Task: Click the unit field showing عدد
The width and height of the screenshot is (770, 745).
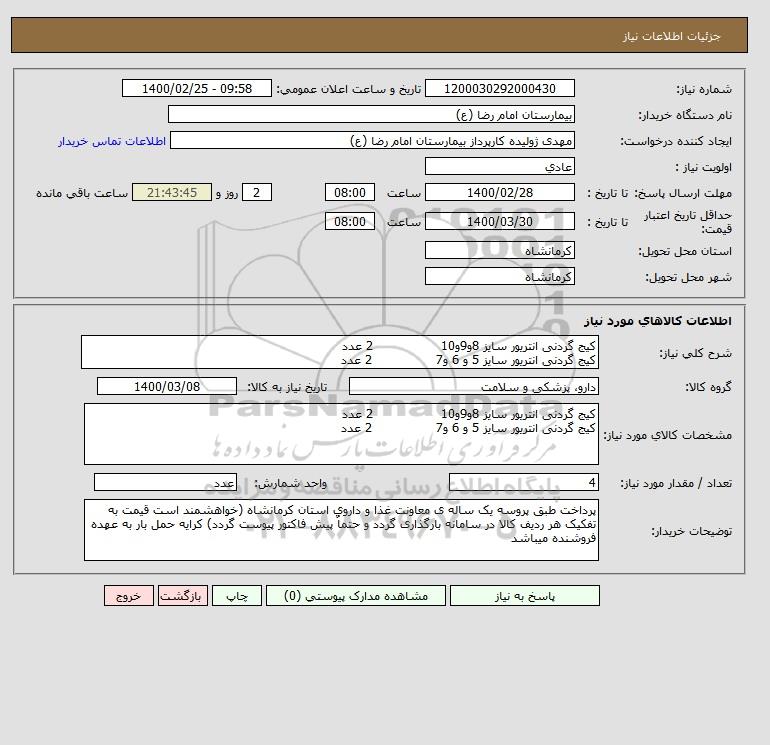Action: [x=165, y=483]
